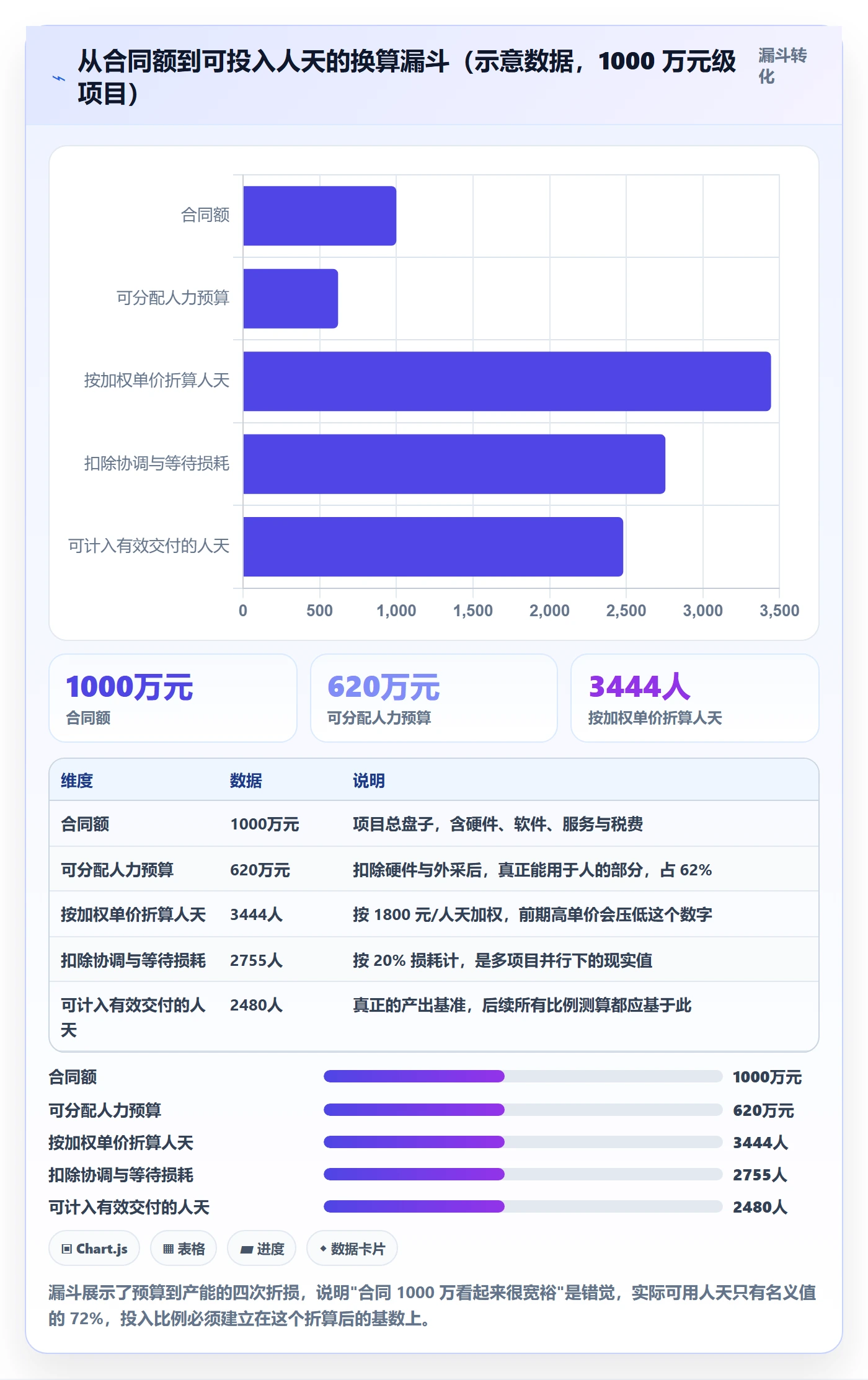Click the 扣除协调与等待损耗 progress bar
The image size is (868, 1380).
[x=523, y=1174]
